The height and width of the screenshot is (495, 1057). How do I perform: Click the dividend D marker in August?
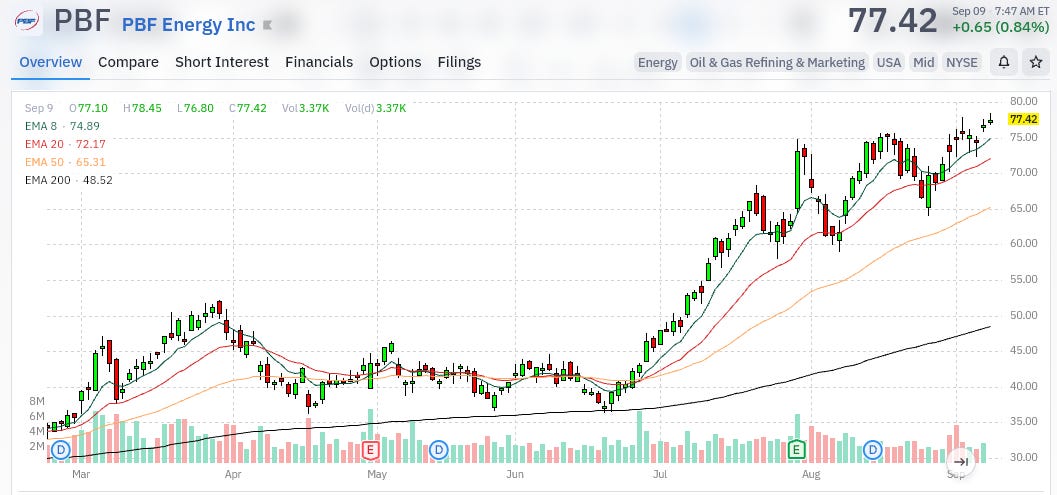click(x=874, y=449)
